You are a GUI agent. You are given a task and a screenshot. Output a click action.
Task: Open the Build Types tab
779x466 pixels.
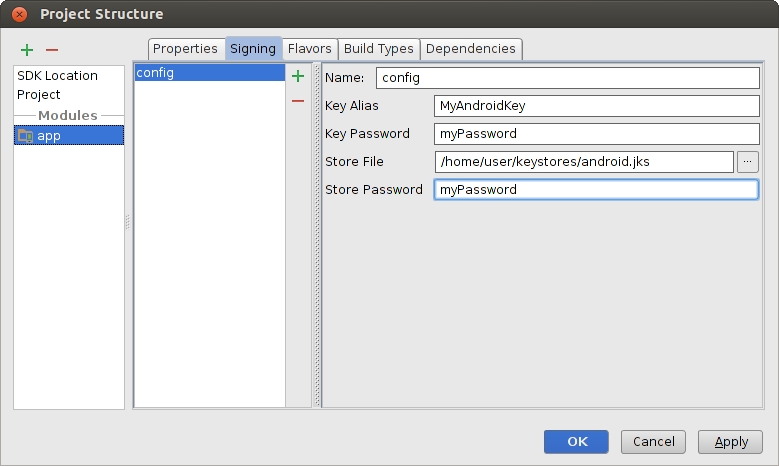pyautogui.click(x=378, y=48)
